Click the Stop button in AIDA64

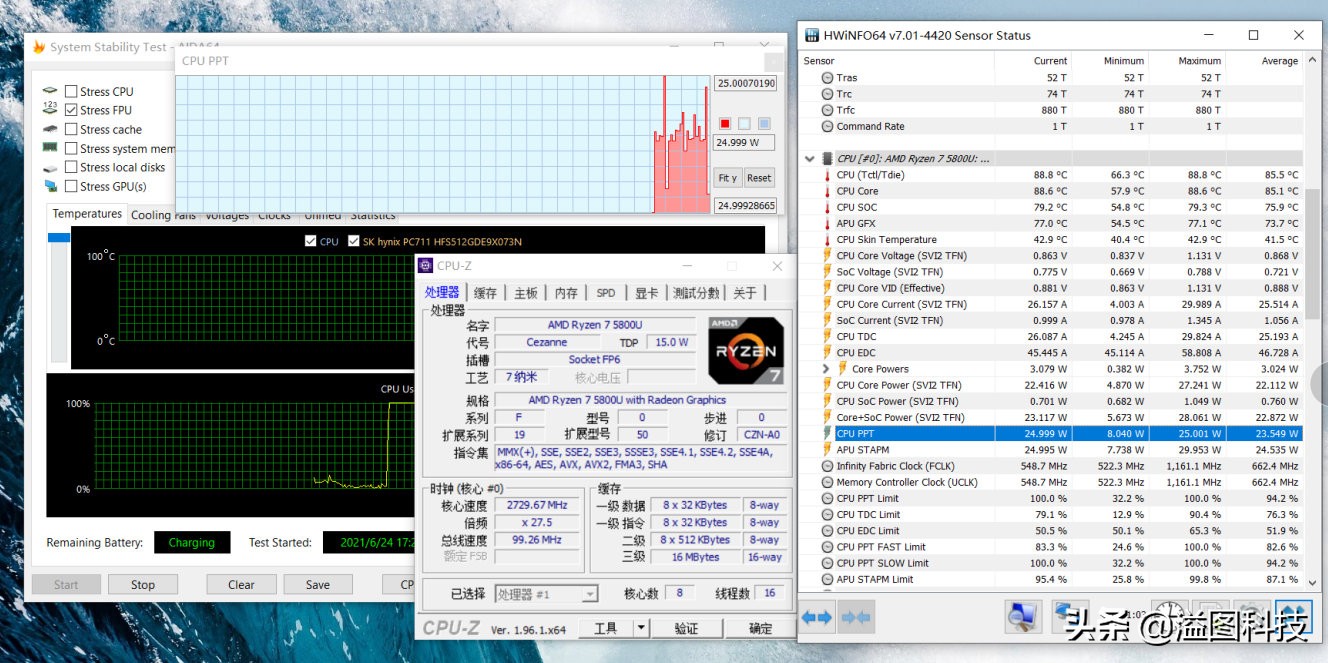[x=143, y=585]
